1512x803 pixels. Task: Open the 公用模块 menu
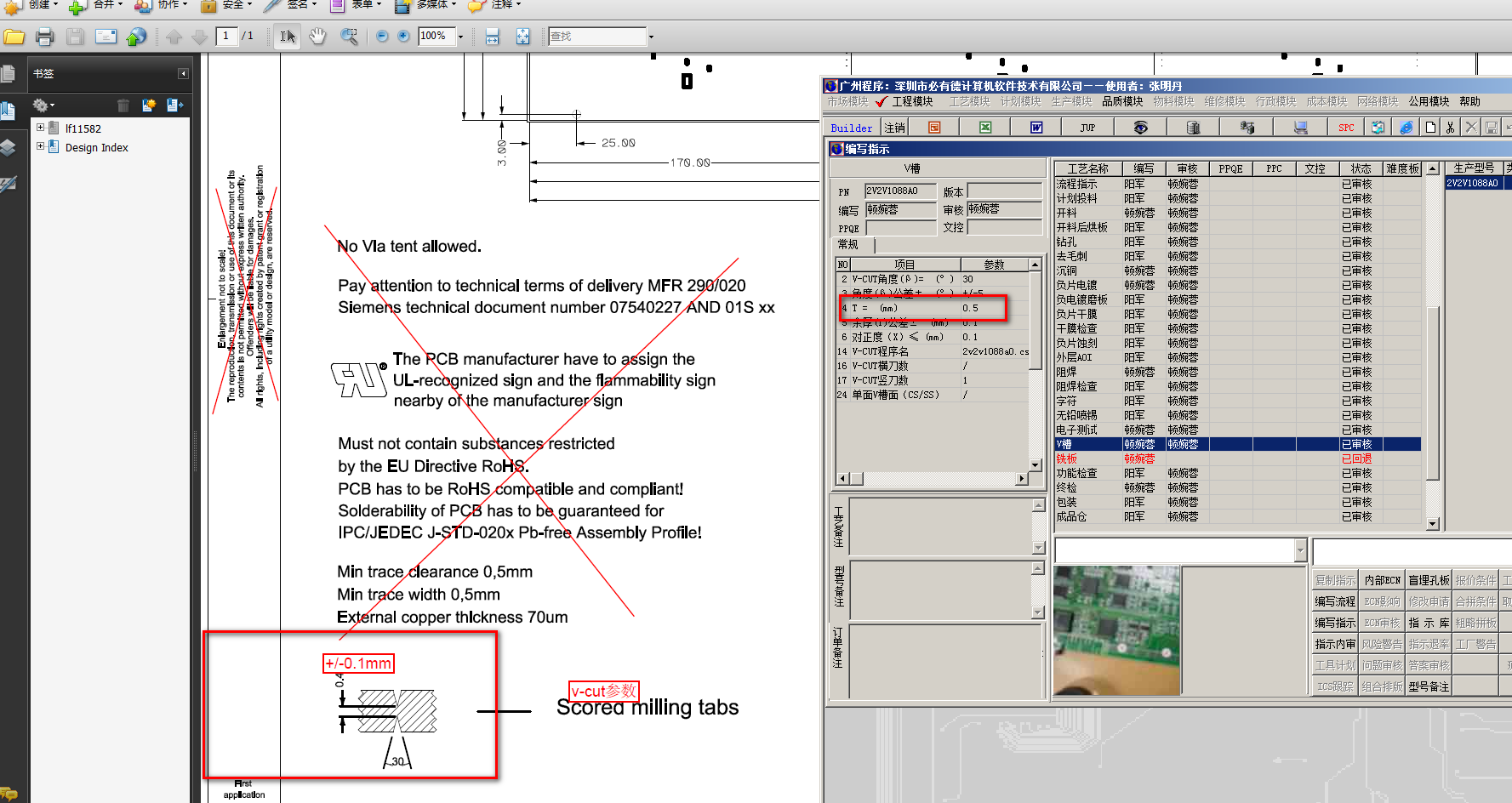[x=1429, y=101]
